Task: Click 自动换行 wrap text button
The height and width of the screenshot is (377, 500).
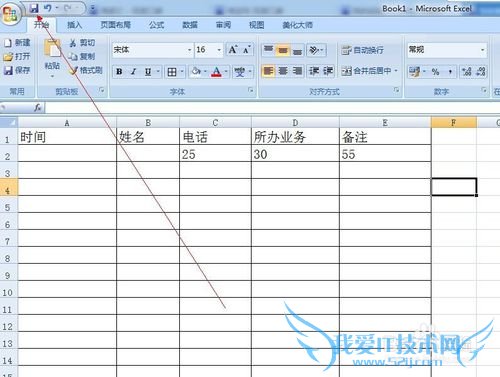Action: click(362, 50)
